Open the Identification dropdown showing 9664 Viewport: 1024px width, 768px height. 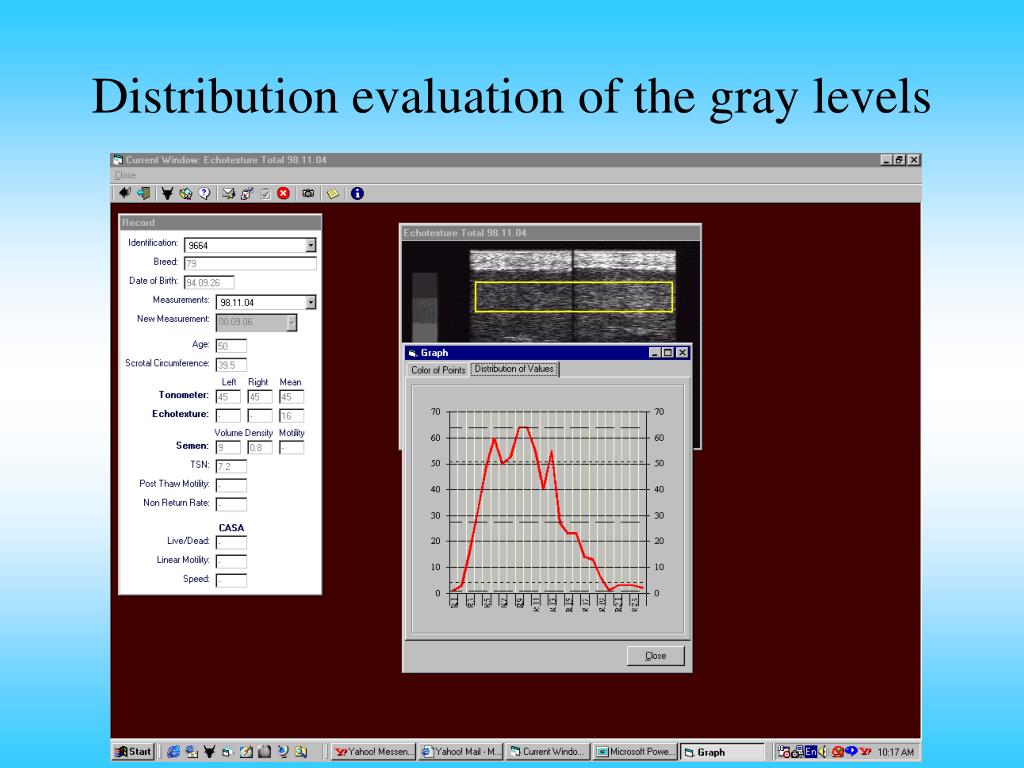311,245
